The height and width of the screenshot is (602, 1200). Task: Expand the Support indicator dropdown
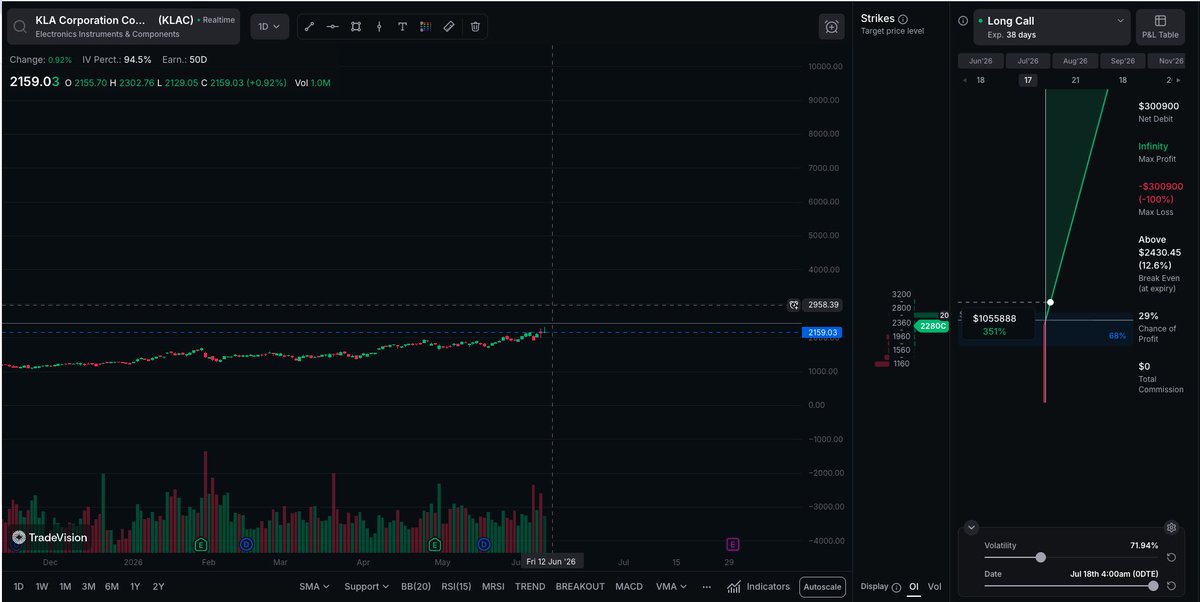367,587
